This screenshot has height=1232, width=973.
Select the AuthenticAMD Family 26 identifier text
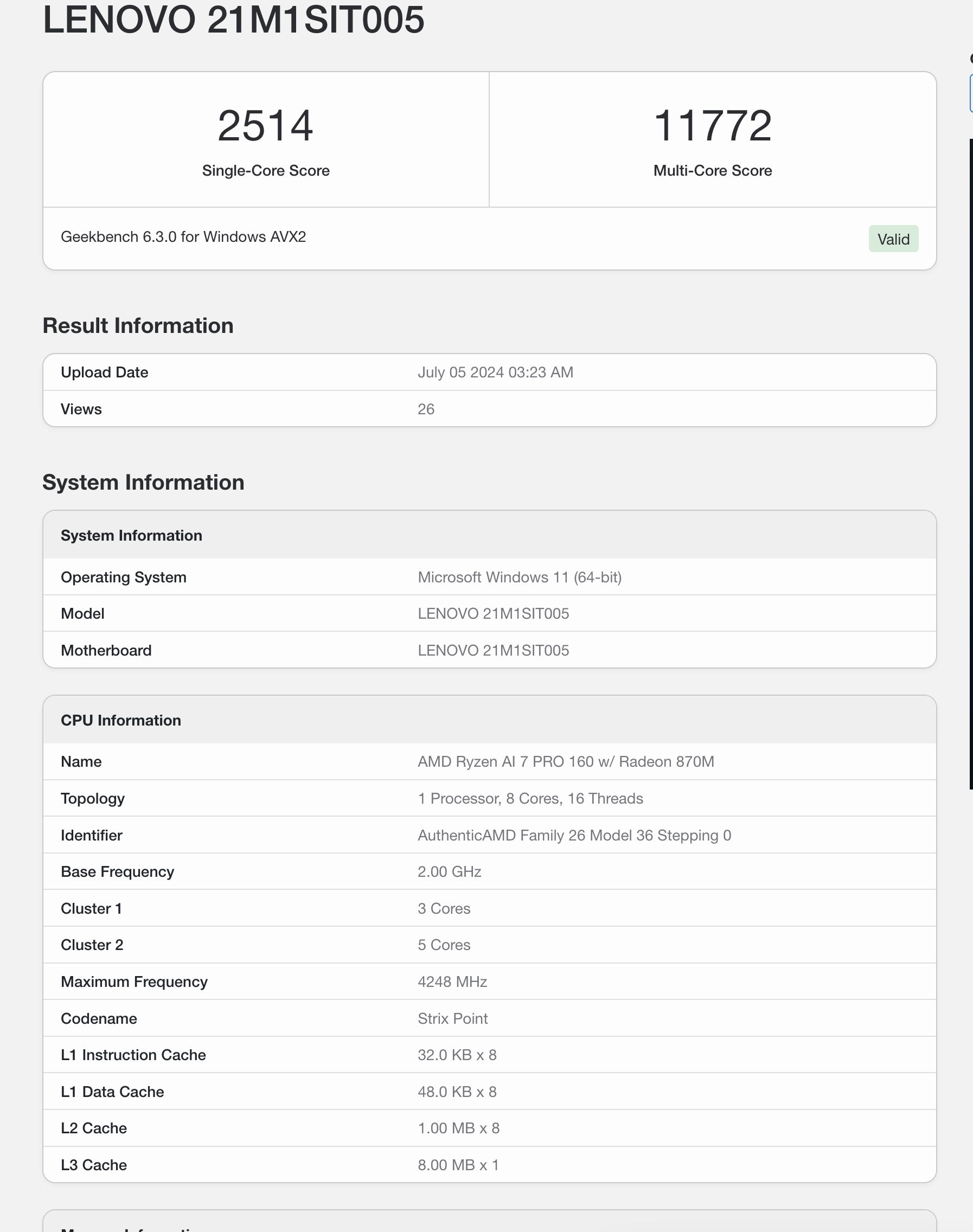click(x=574, y=835)
